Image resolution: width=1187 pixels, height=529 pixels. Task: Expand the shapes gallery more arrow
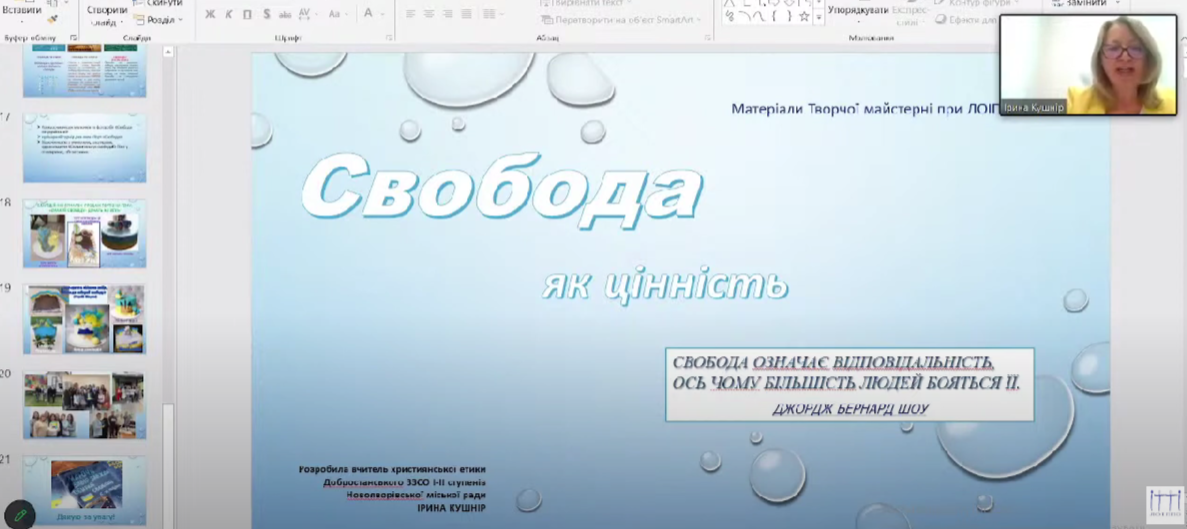[819, 17]
